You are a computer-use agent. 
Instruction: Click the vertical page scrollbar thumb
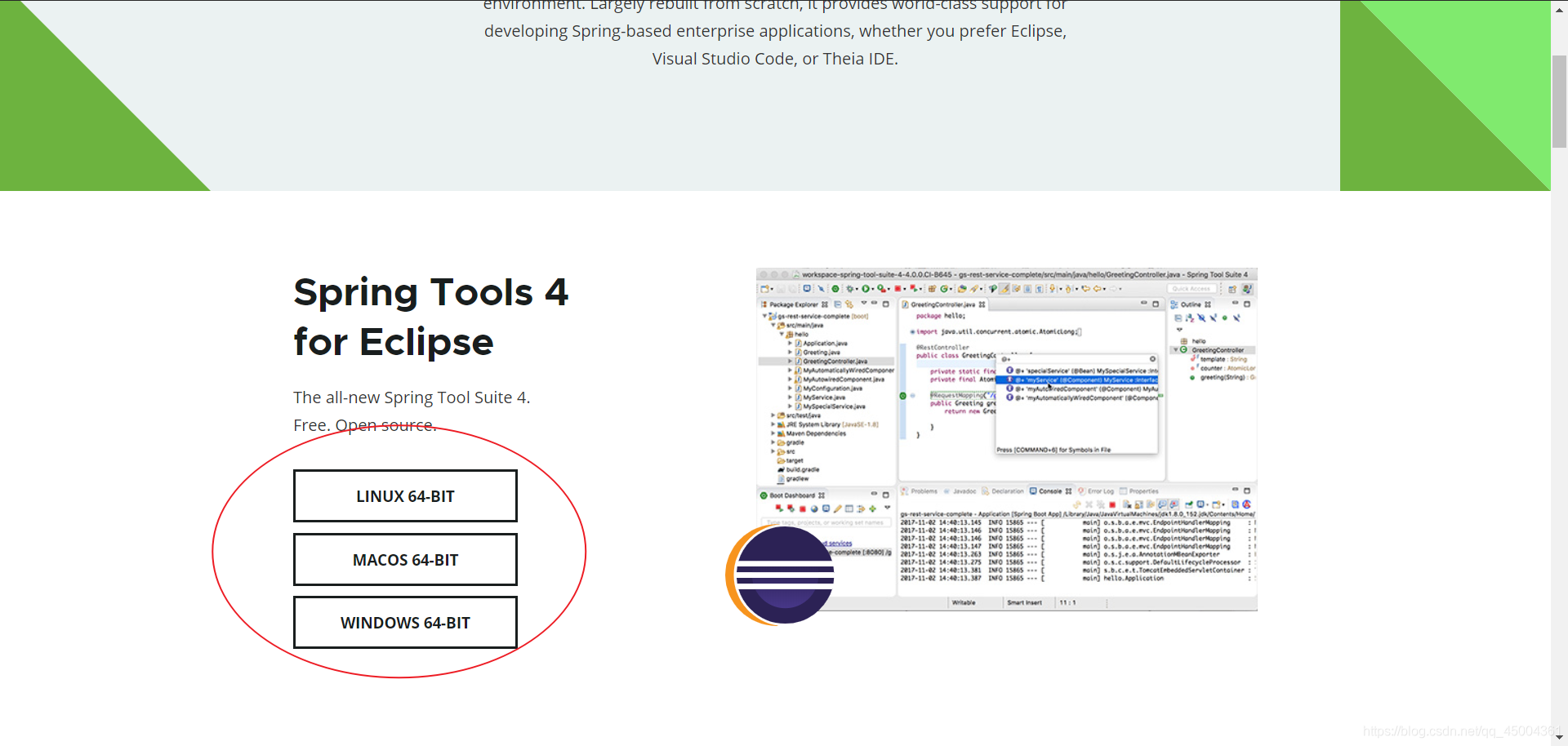tap(1559, 101)
